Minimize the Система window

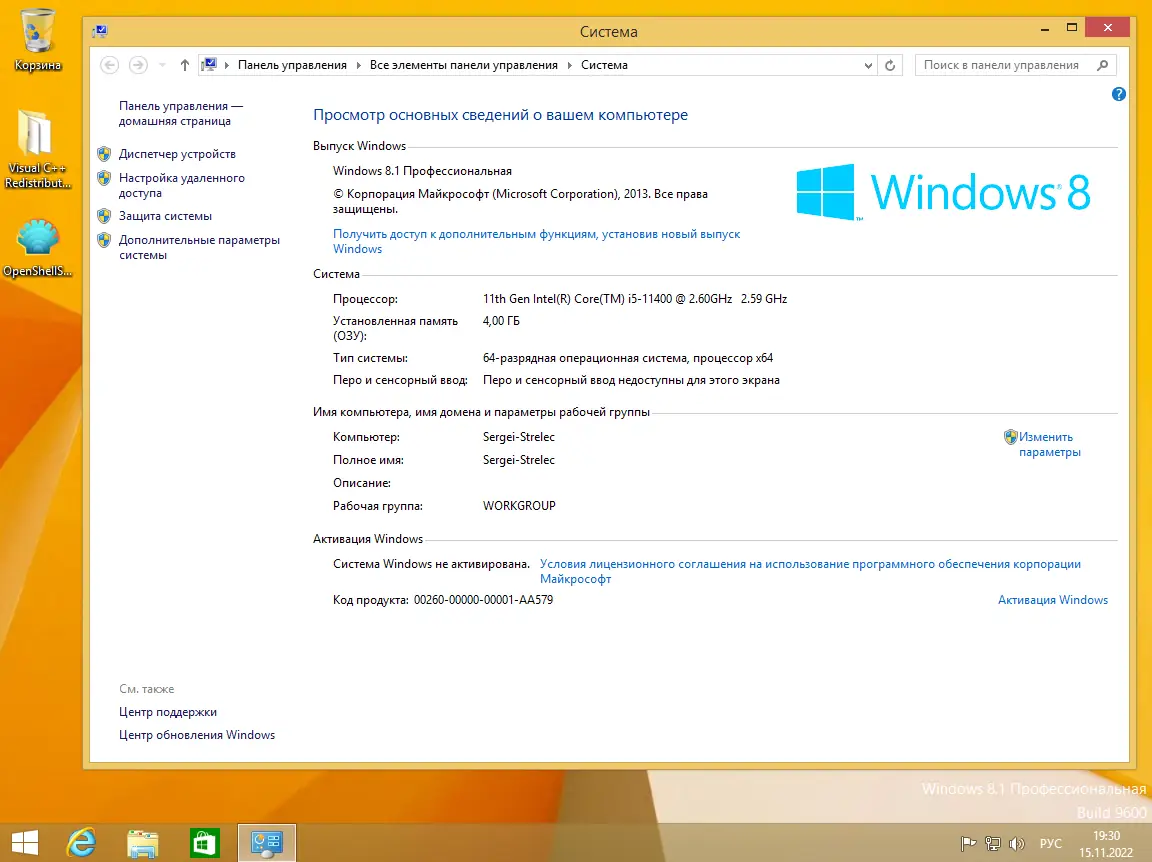pos(1044,28)
